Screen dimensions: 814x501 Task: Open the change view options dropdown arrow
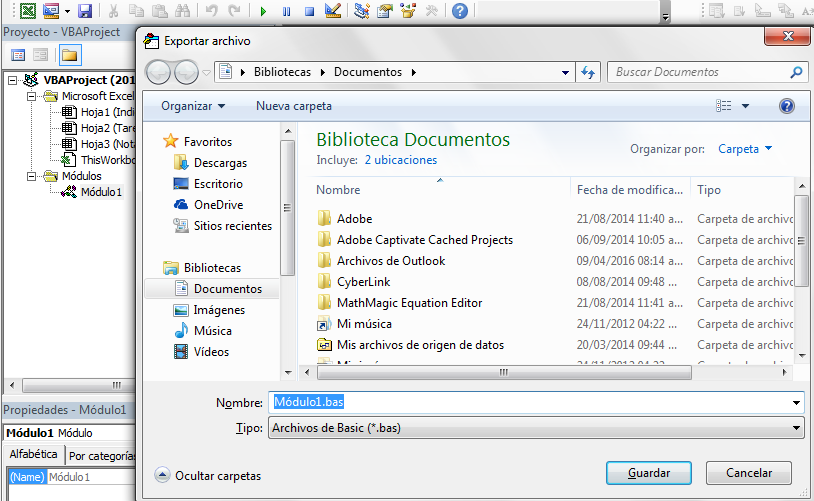[x=745, y=106]
